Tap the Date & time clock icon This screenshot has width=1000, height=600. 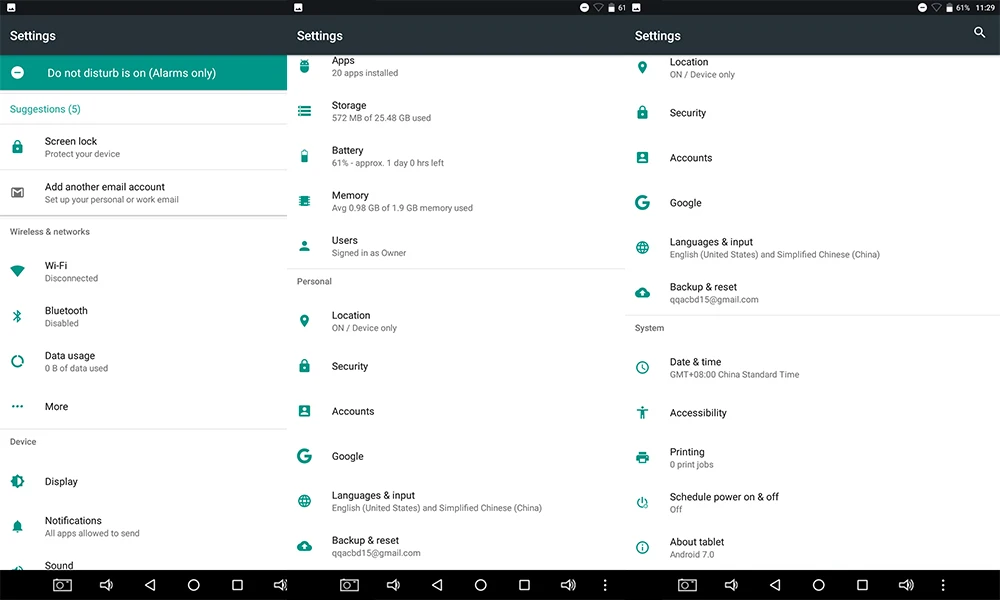643,367
